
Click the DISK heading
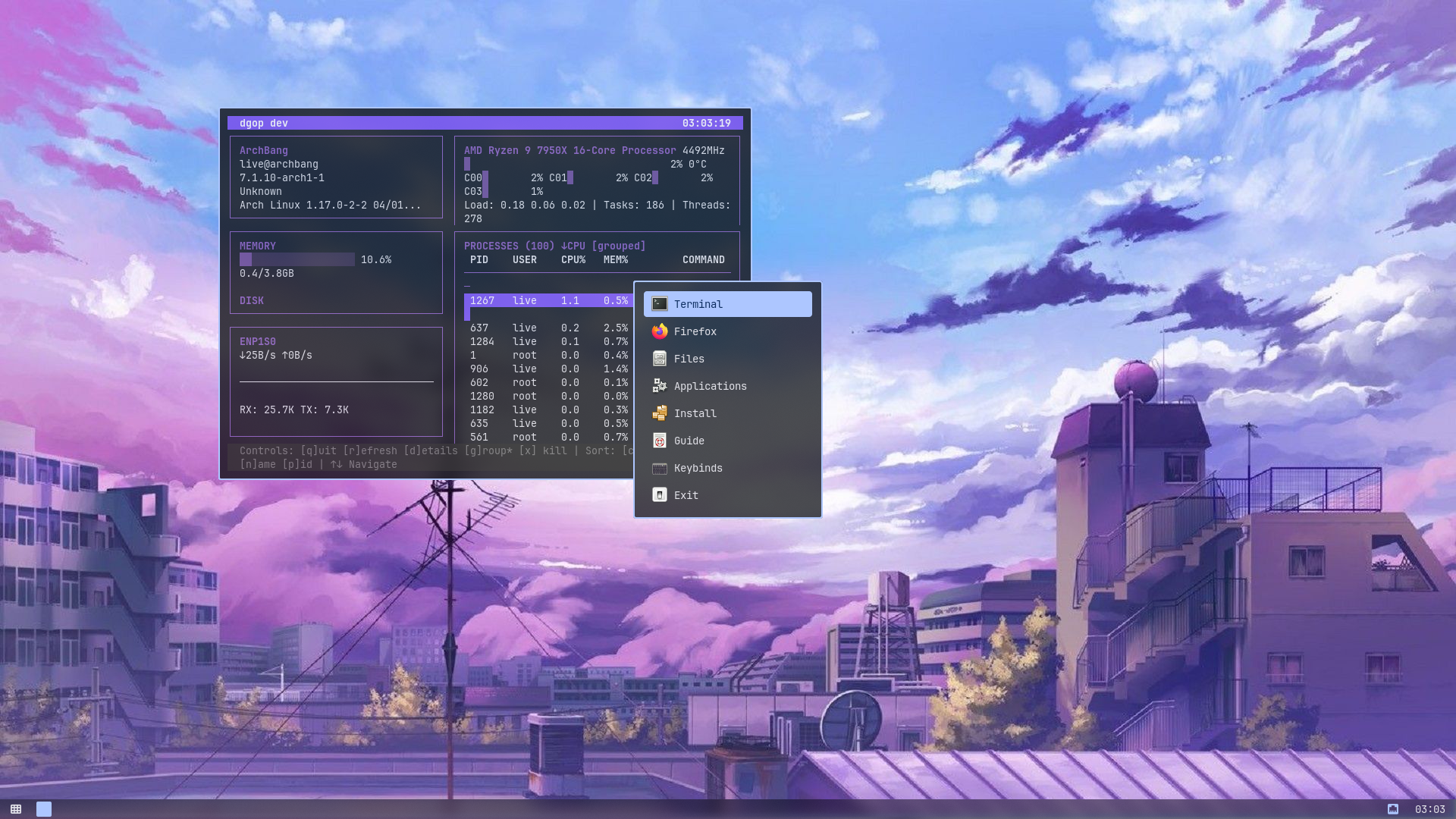[x=252, y=300]
